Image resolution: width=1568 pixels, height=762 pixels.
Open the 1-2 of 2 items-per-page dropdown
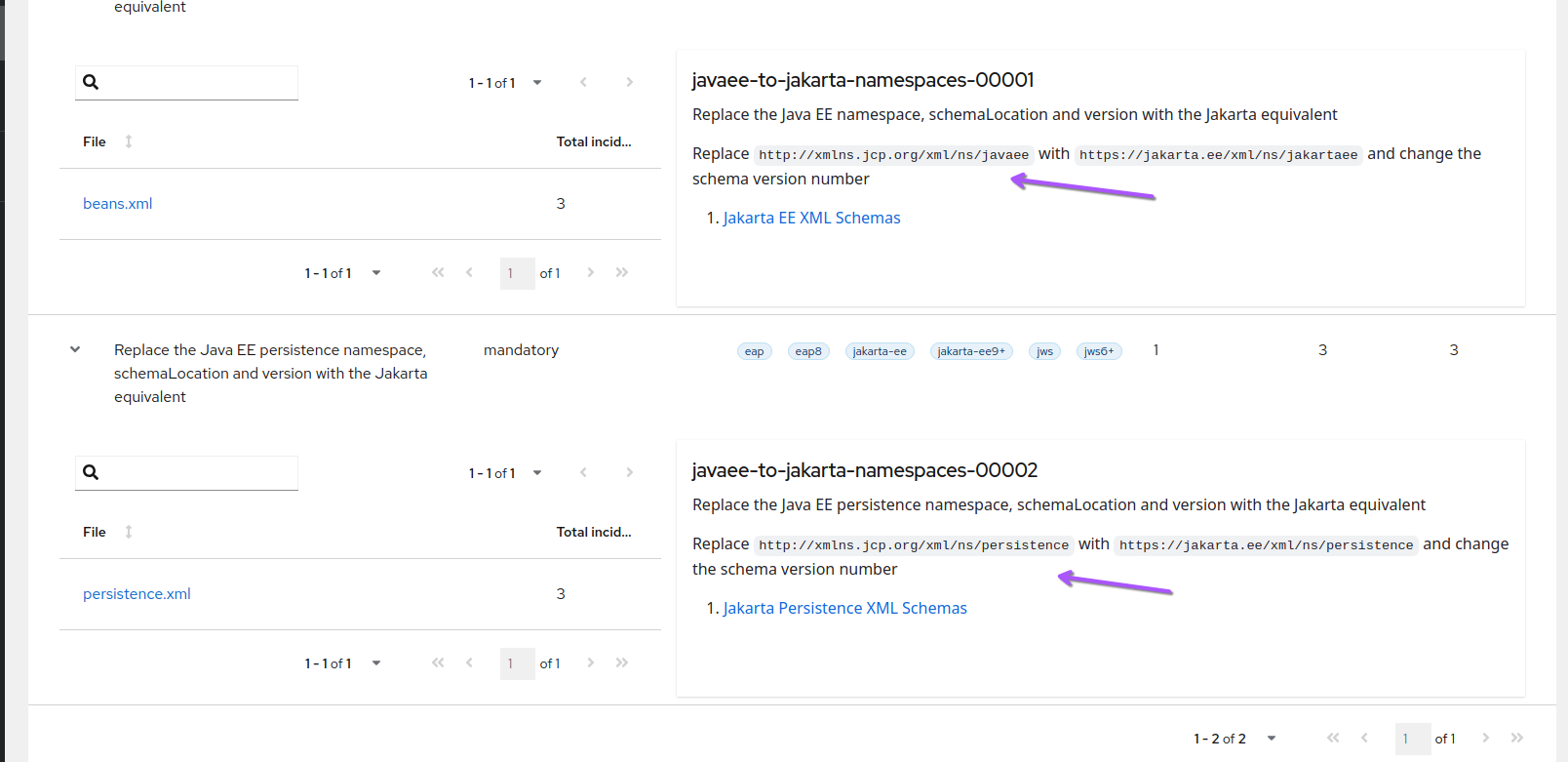pyautogui.click(x=1272, y=739)
